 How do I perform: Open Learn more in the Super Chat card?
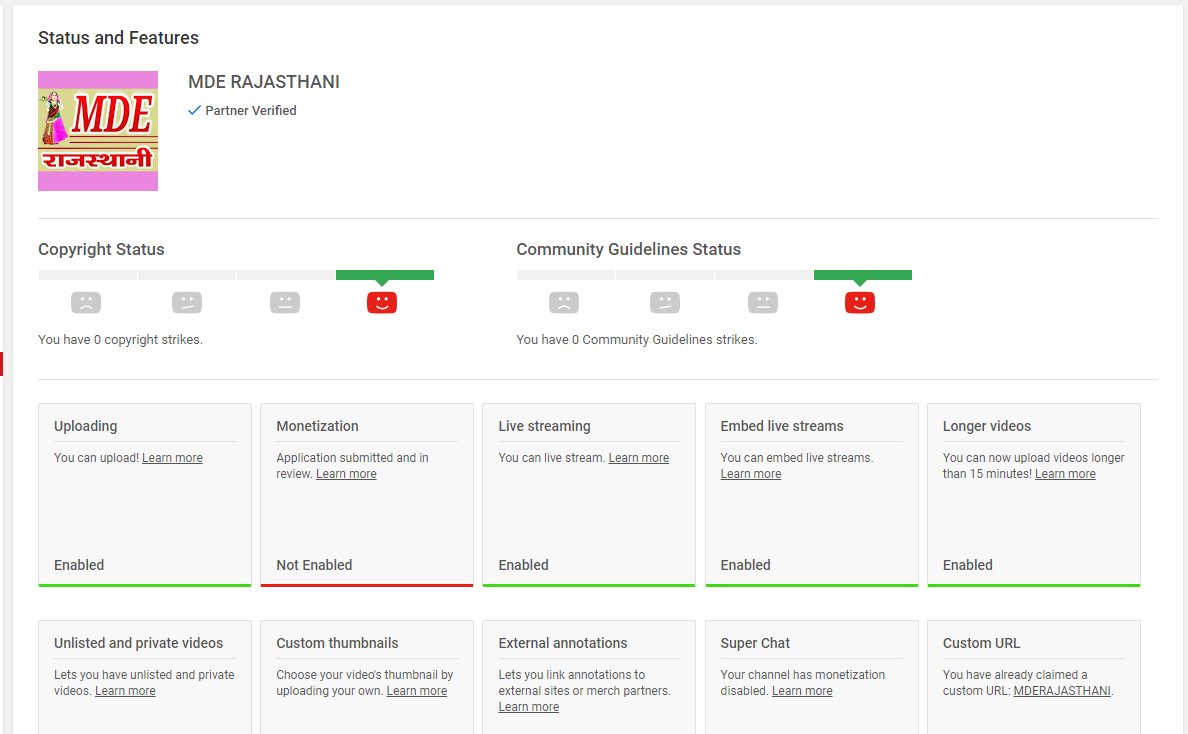tap(802, 691)
